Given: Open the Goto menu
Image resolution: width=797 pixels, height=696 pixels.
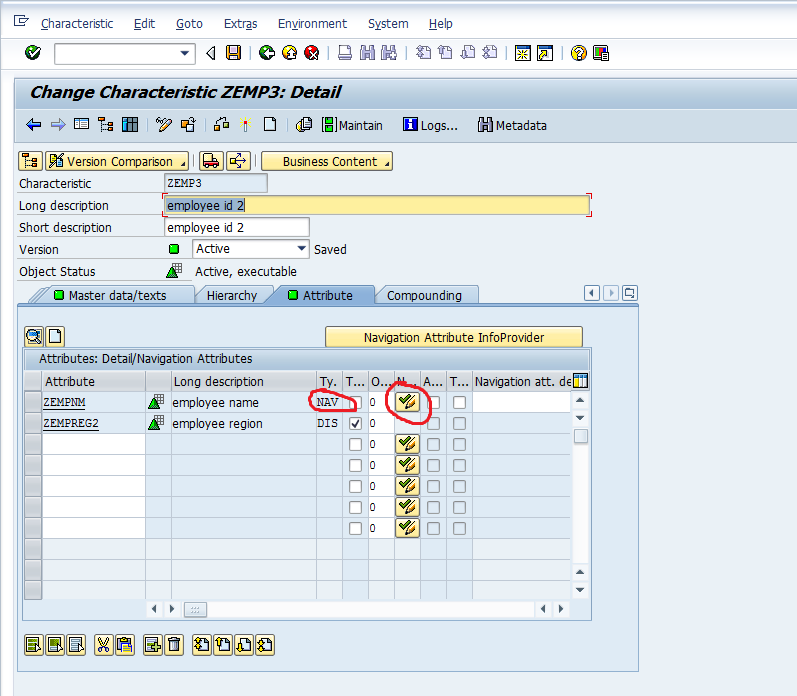Looking at the screenshot, I should point(189,23).
